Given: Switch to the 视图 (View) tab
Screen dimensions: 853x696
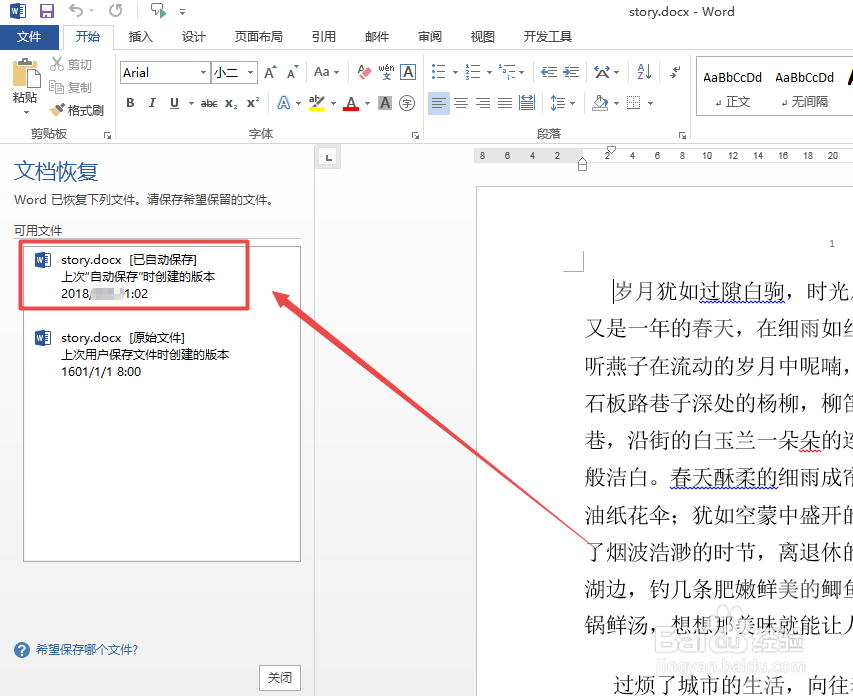Looking at the screenshot, I should (483, 36).
